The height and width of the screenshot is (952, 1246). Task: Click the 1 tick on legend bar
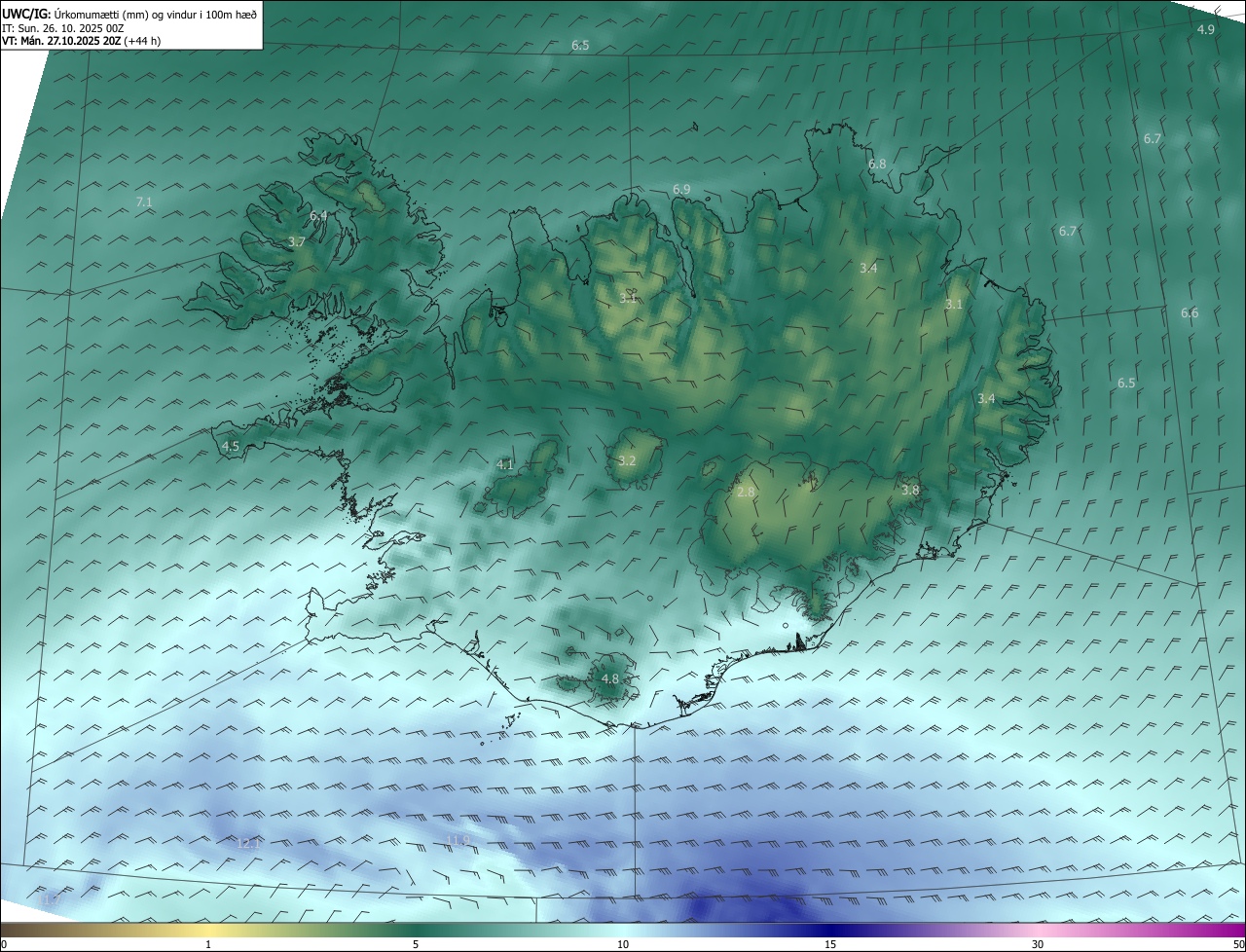[208, 944]
